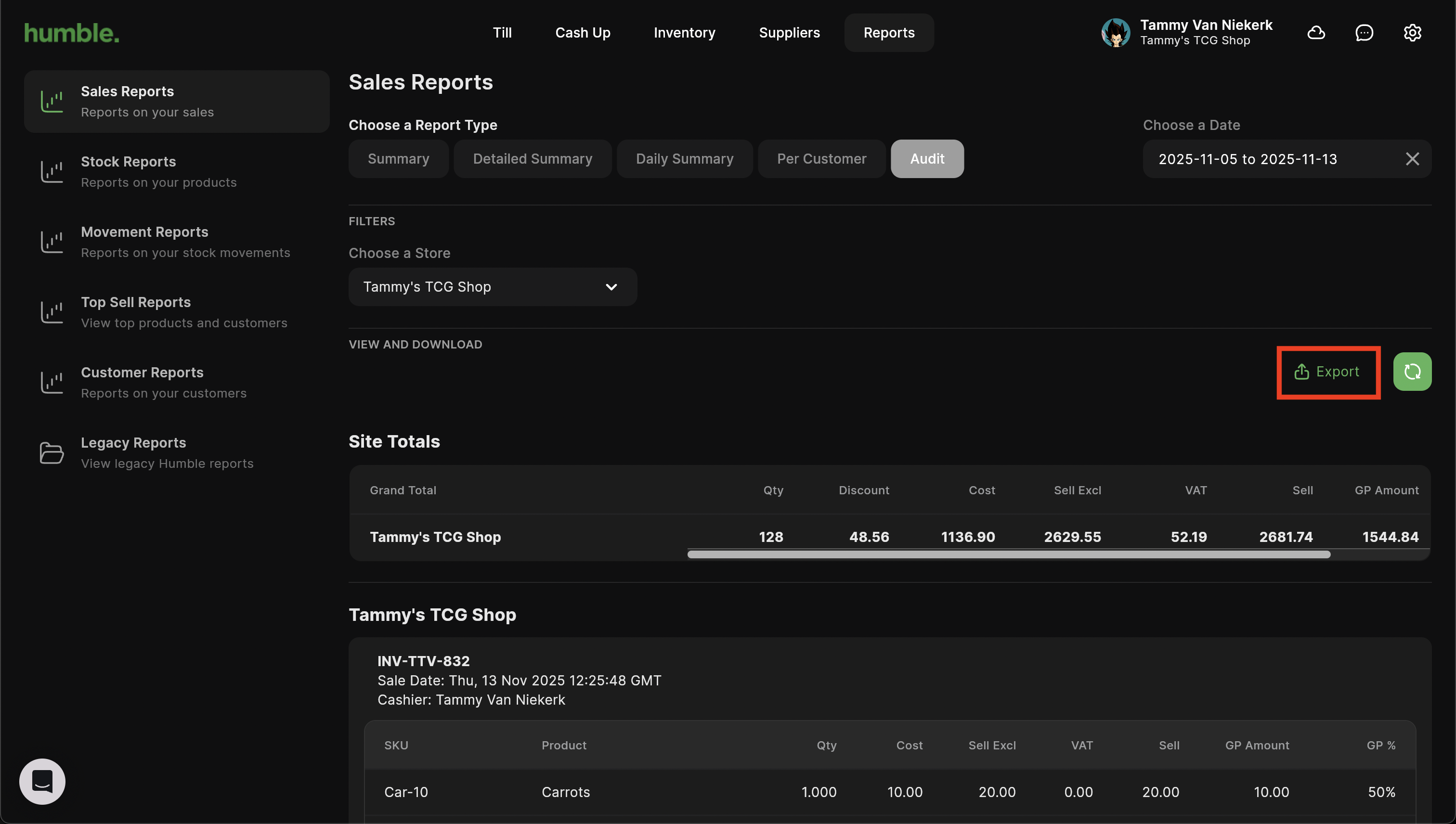Viewport: 1456px width, 824px height.
Task: Open the chat messages icon
Action: pos(1365,33)
